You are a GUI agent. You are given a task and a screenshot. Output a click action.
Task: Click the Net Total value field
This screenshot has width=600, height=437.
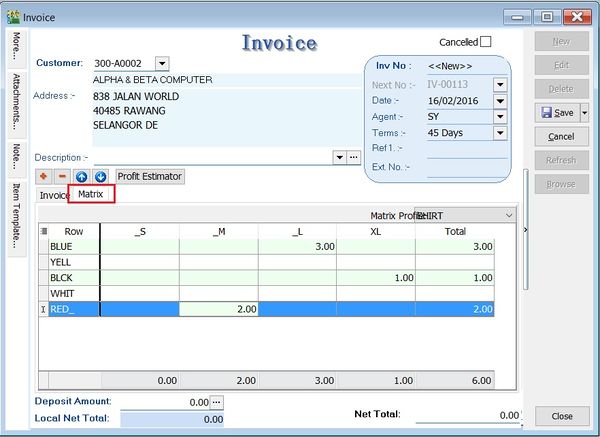pos(468,415)
